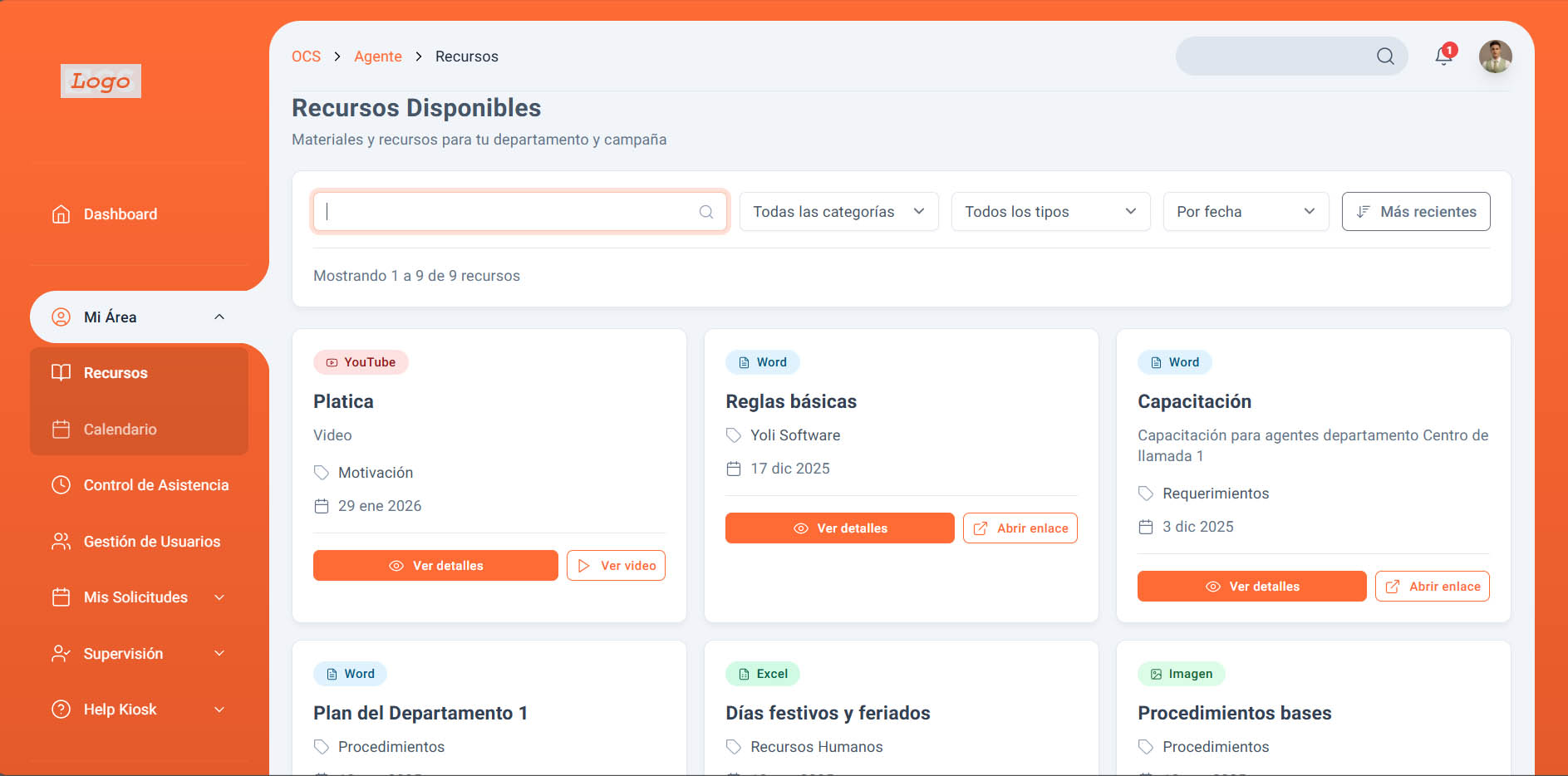
Task: Select OCS in the breadcrumb trail
Action: pyautogui.click(x=306, y=56)
